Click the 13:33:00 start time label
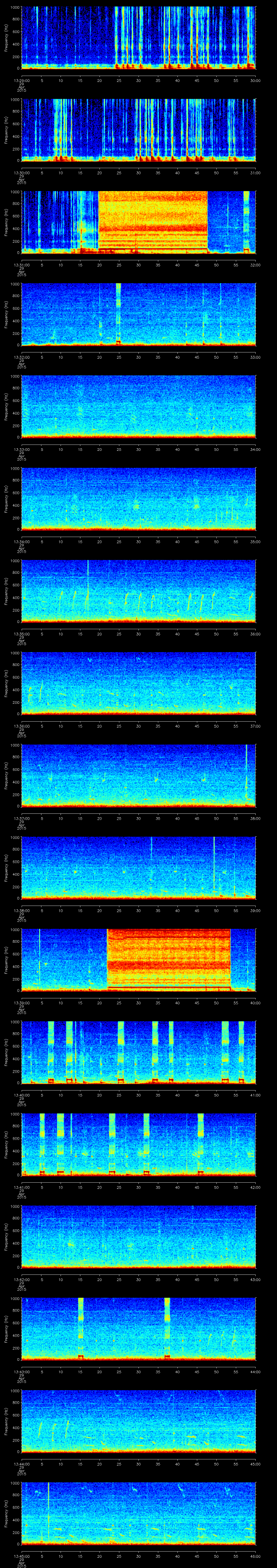The width and height of the screenshot is (277, 1568). click(21, 449)
